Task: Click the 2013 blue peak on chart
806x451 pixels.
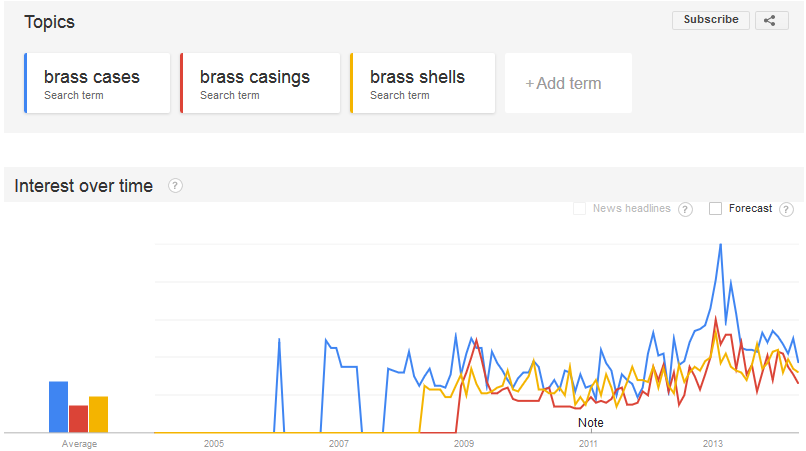Action: pyautogui.click(x=721, y=245)
